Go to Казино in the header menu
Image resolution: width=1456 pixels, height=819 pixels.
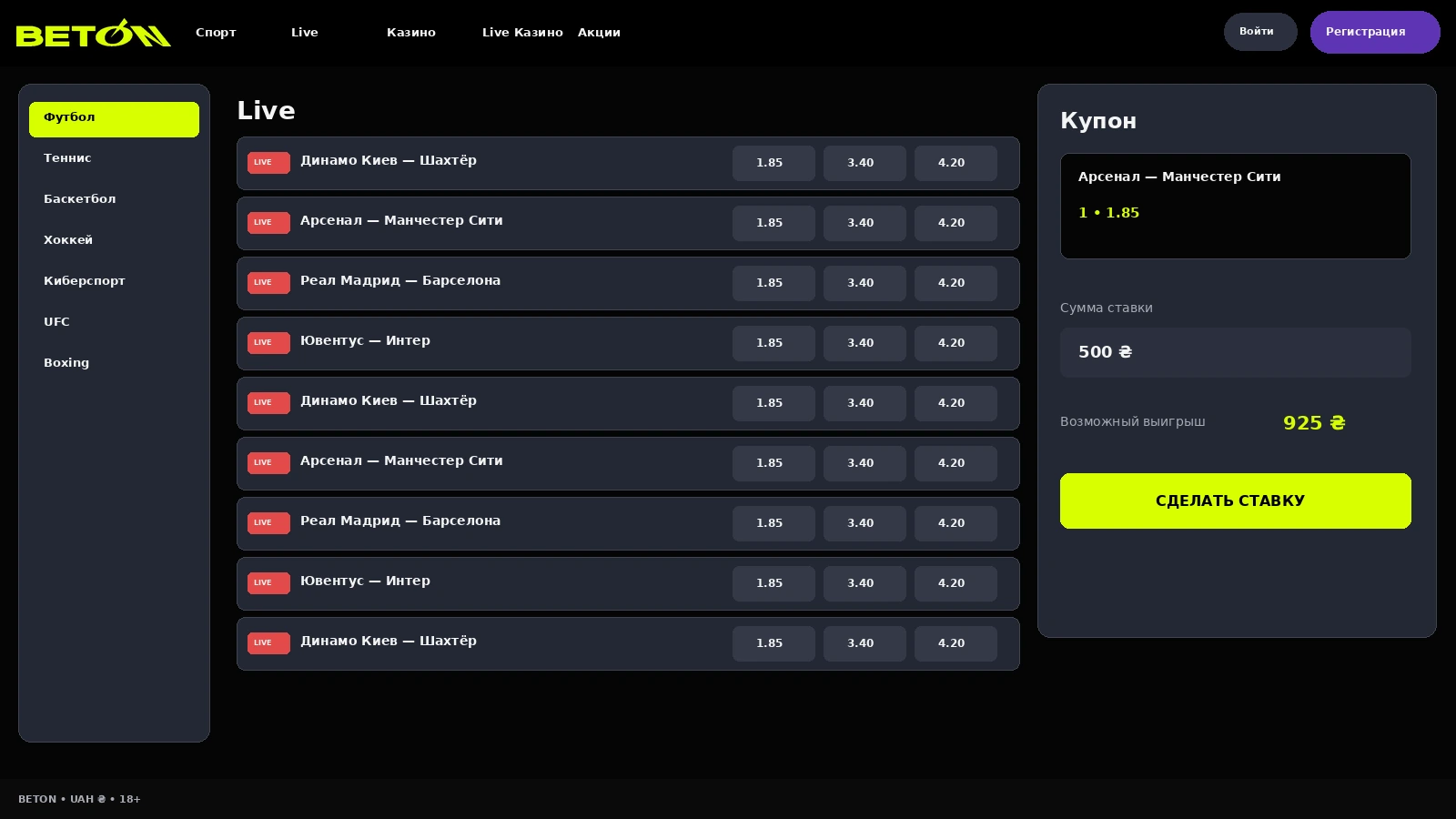(x=411, y=33)
